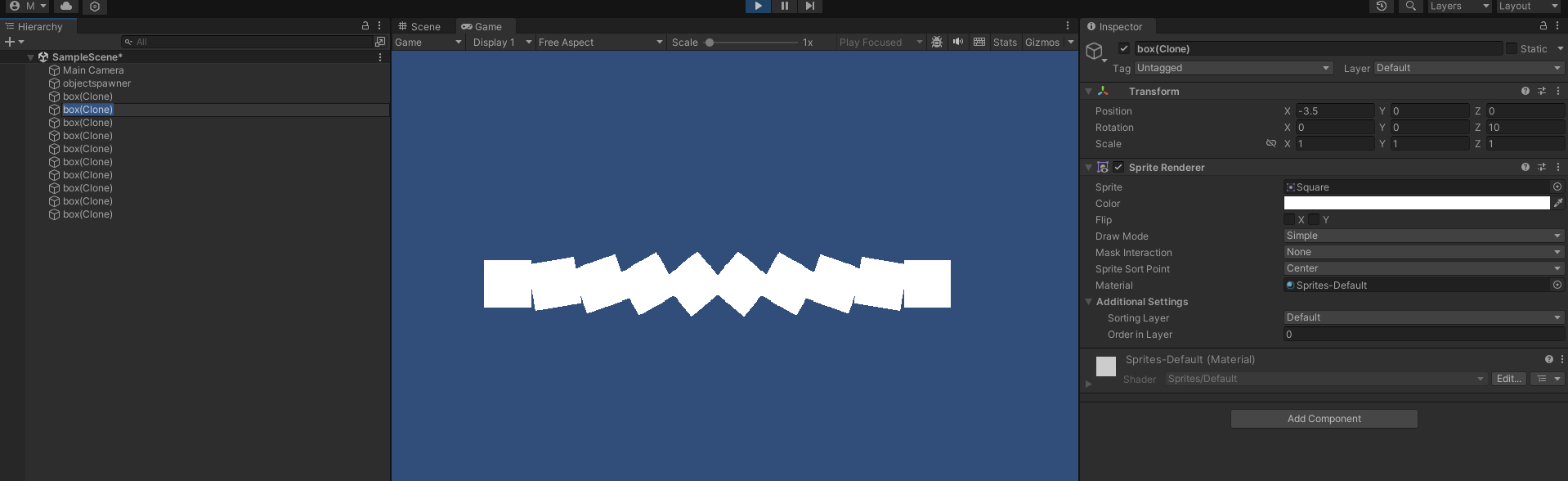The image size is (1568, 481).
Task: Add new object with the plus button
Action: 14,42
